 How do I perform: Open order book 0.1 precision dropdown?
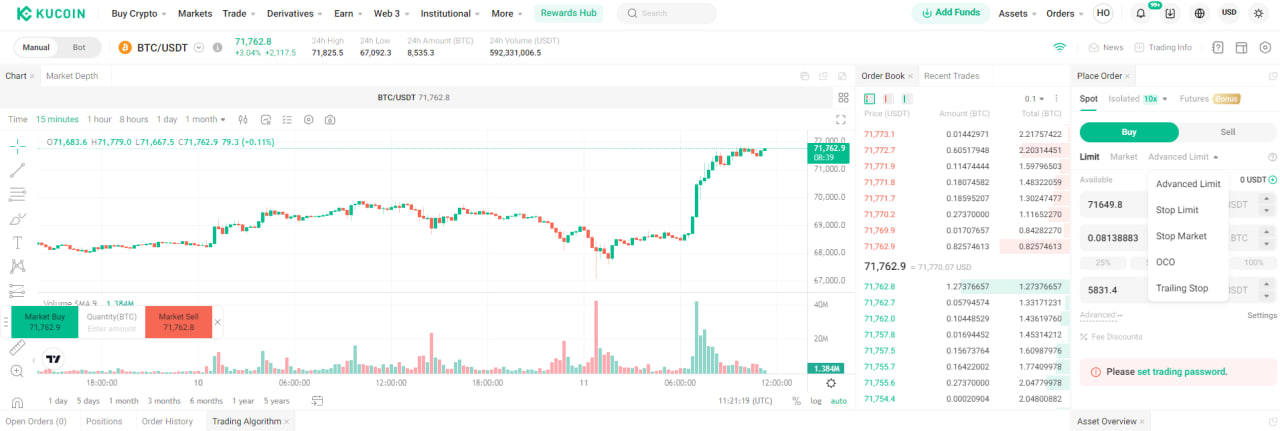point(1035,99)
